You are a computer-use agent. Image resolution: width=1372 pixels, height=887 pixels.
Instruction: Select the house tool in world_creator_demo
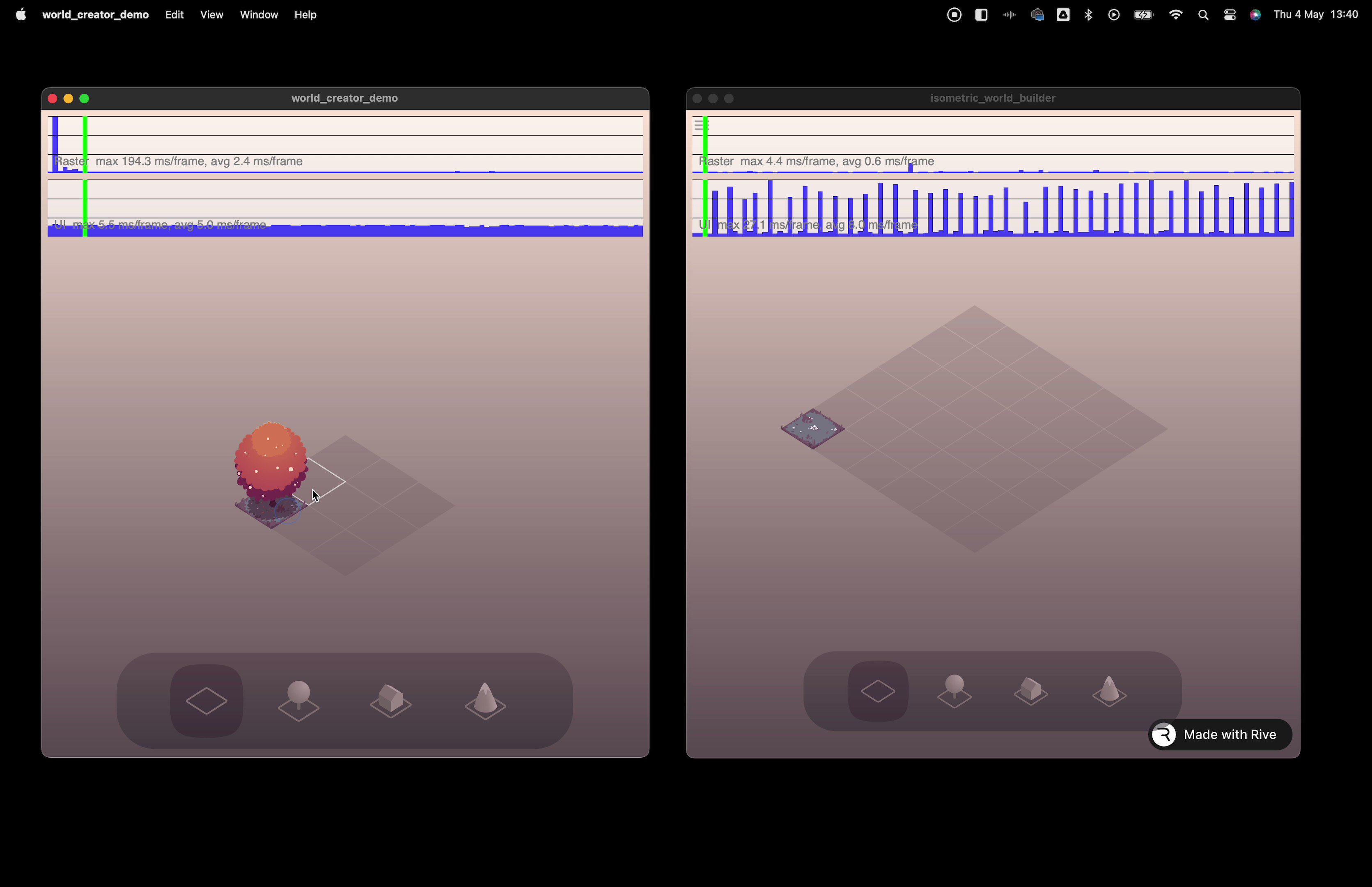(390, 701)
